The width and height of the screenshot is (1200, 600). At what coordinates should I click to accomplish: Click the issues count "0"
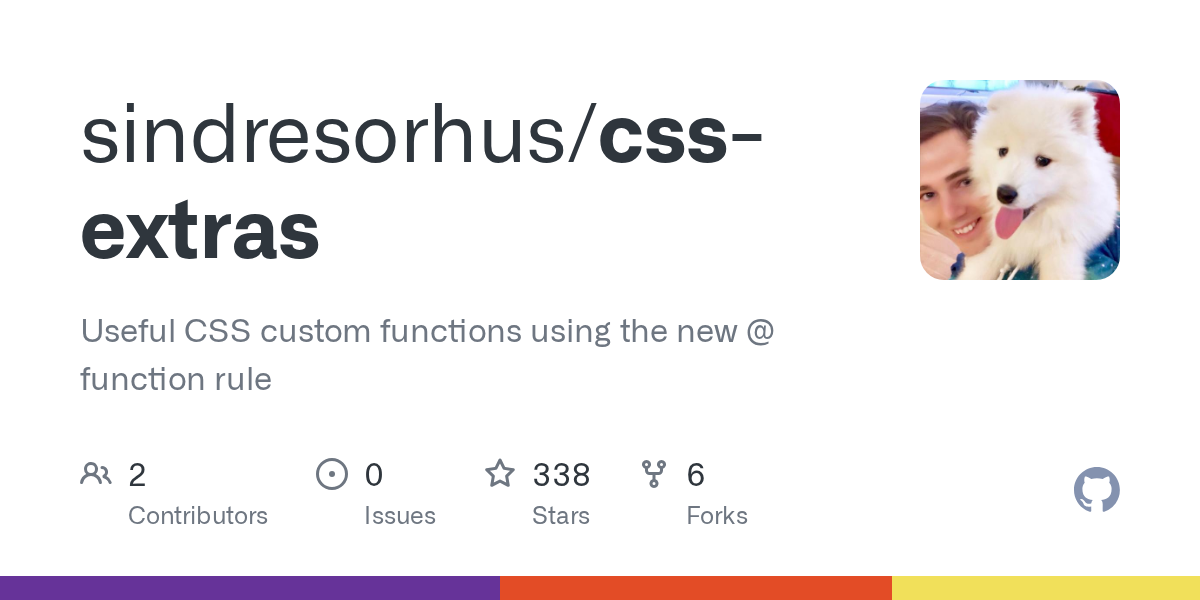[373, 475]
